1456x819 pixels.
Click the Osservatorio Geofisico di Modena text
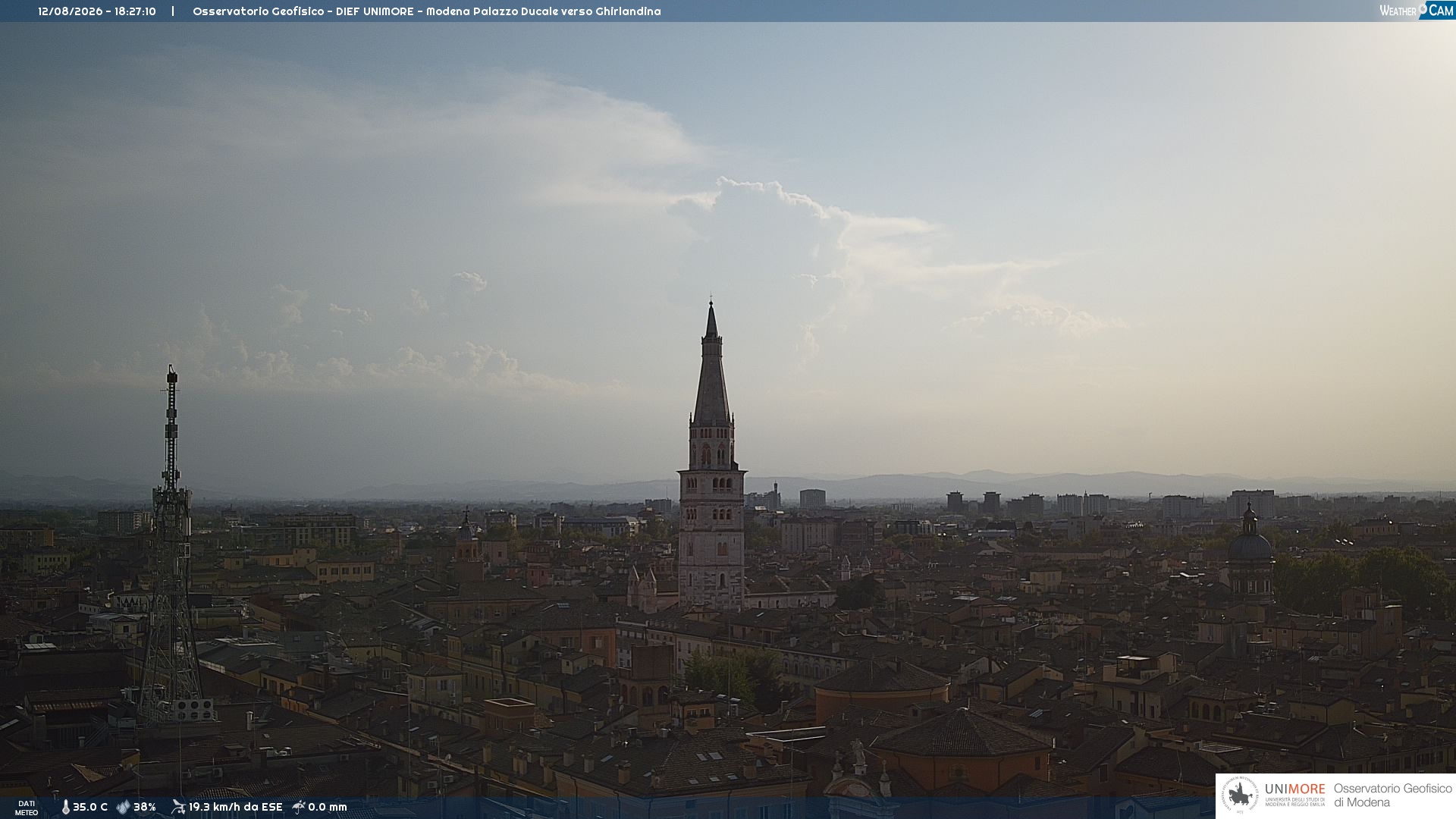pyautogui.click(x=1392, y=795)
